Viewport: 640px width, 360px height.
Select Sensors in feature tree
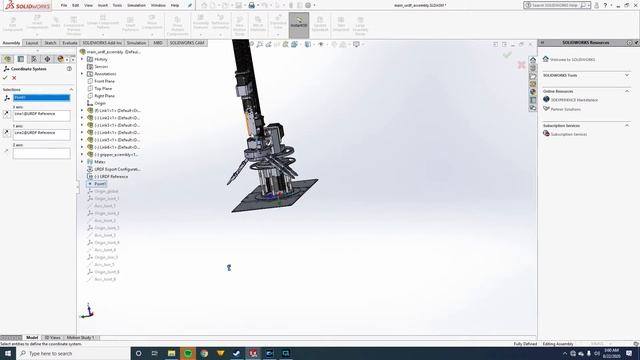[101, 67]
